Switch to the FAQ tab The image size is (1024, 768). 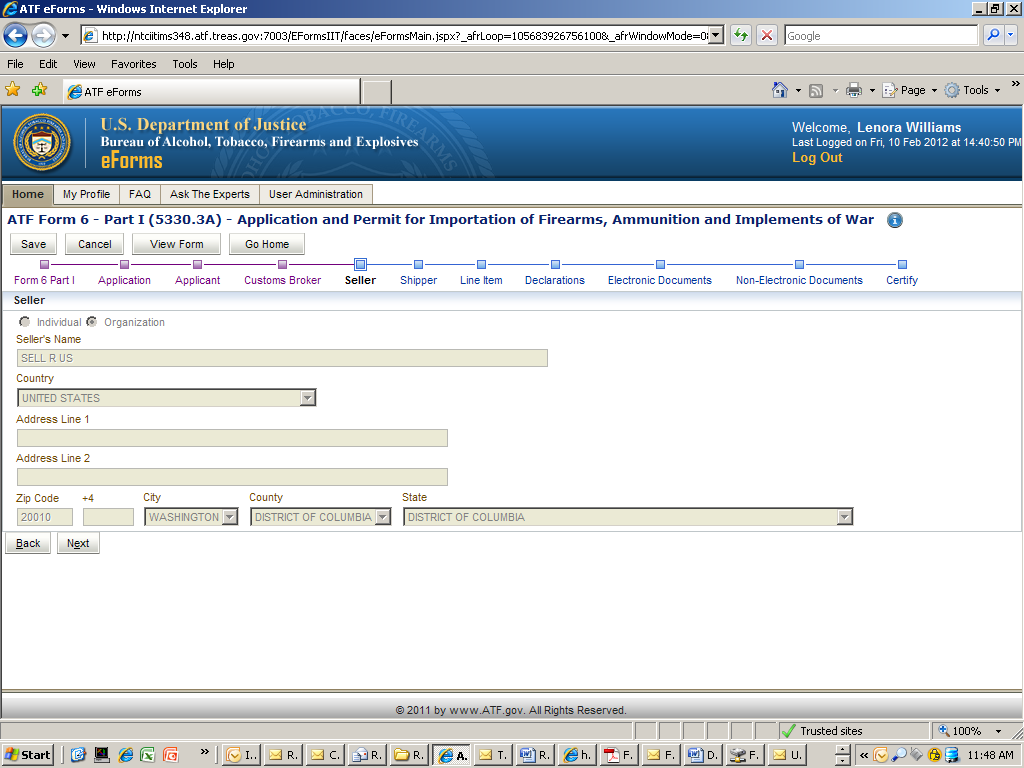(140, 195)
